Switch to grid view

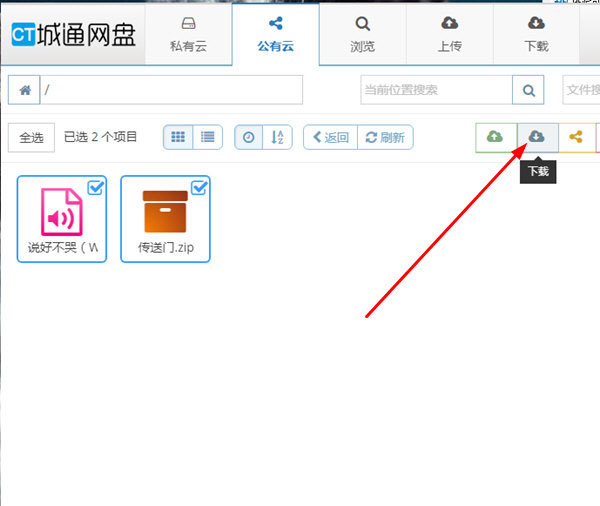178,137
